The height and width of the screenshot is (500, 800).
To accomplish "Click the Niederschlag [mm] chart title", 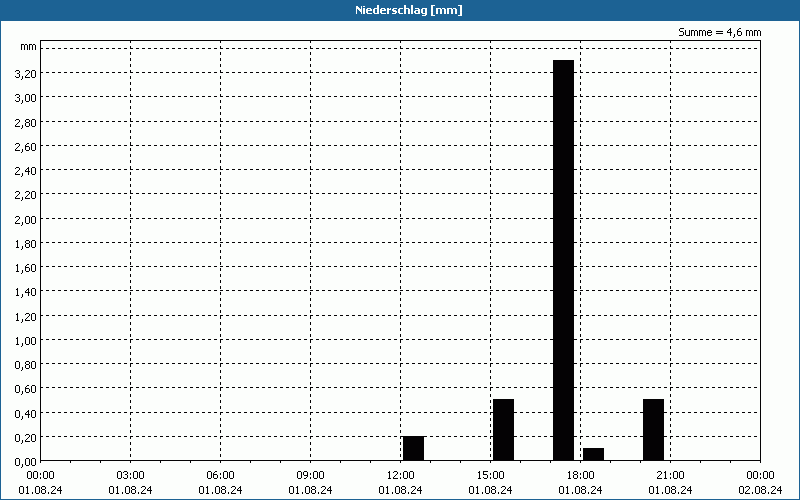I will coord(409,10).
